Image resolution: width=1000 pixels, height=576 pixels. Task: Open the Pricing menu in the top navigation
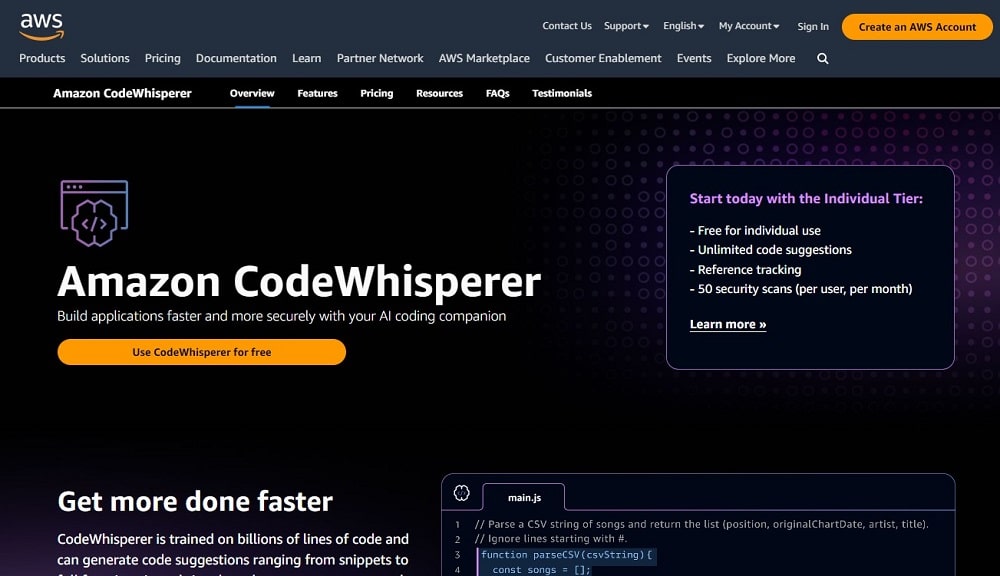[163, 58]
